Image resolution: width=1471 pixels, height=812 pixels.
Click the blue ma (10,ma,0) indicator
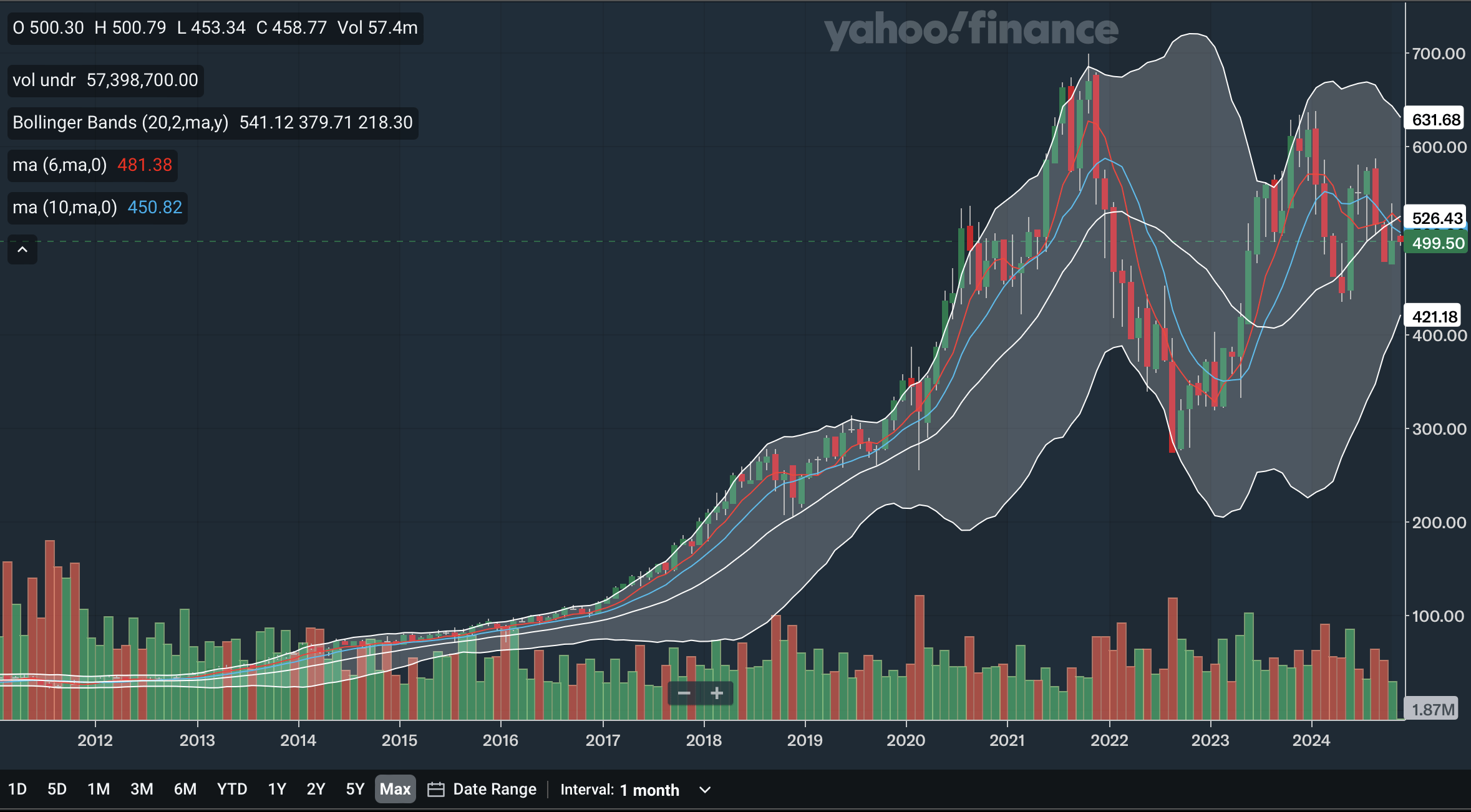pos(65,207)
